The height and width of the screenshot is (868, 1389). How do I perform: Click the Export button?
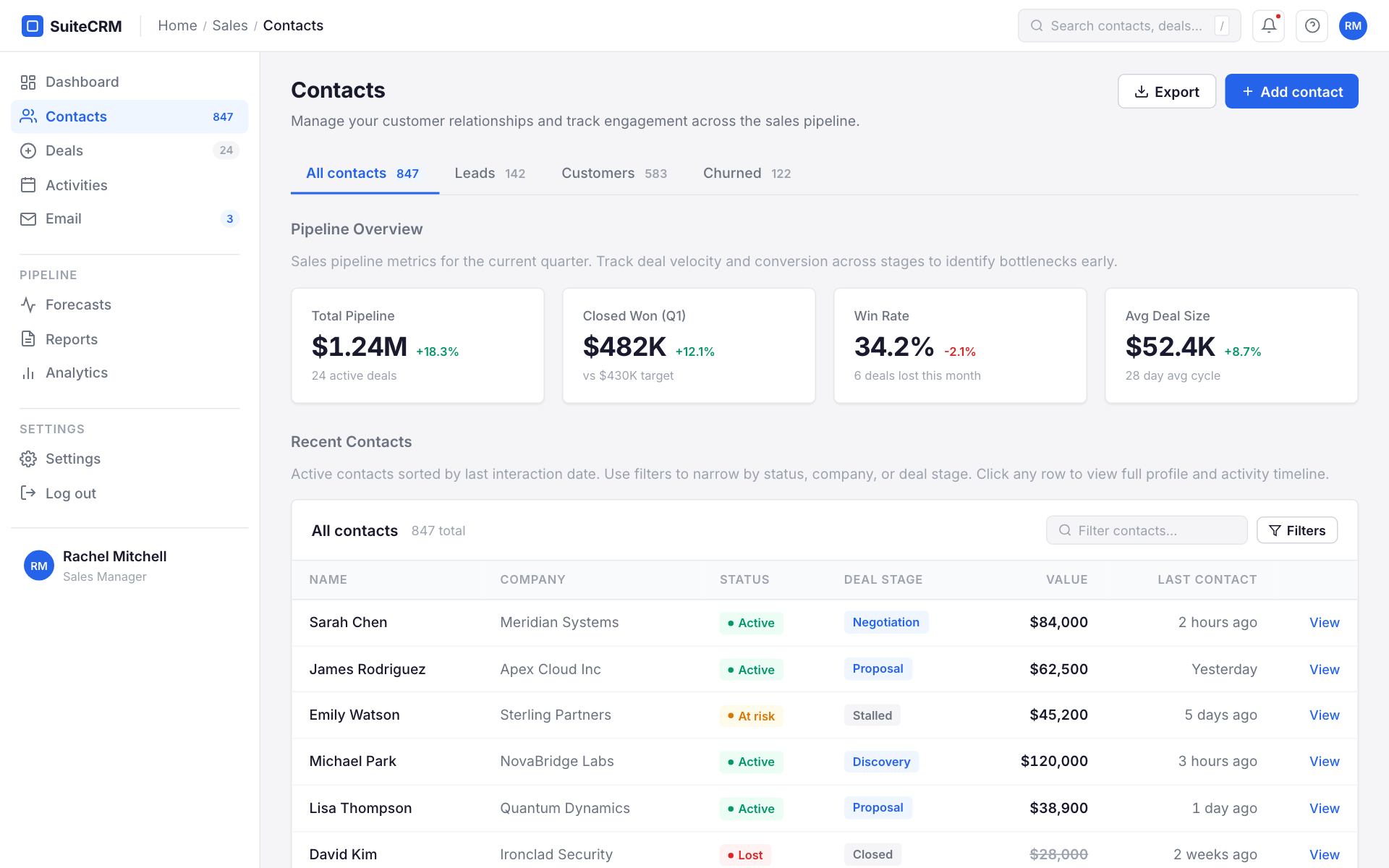(1166, 92)
